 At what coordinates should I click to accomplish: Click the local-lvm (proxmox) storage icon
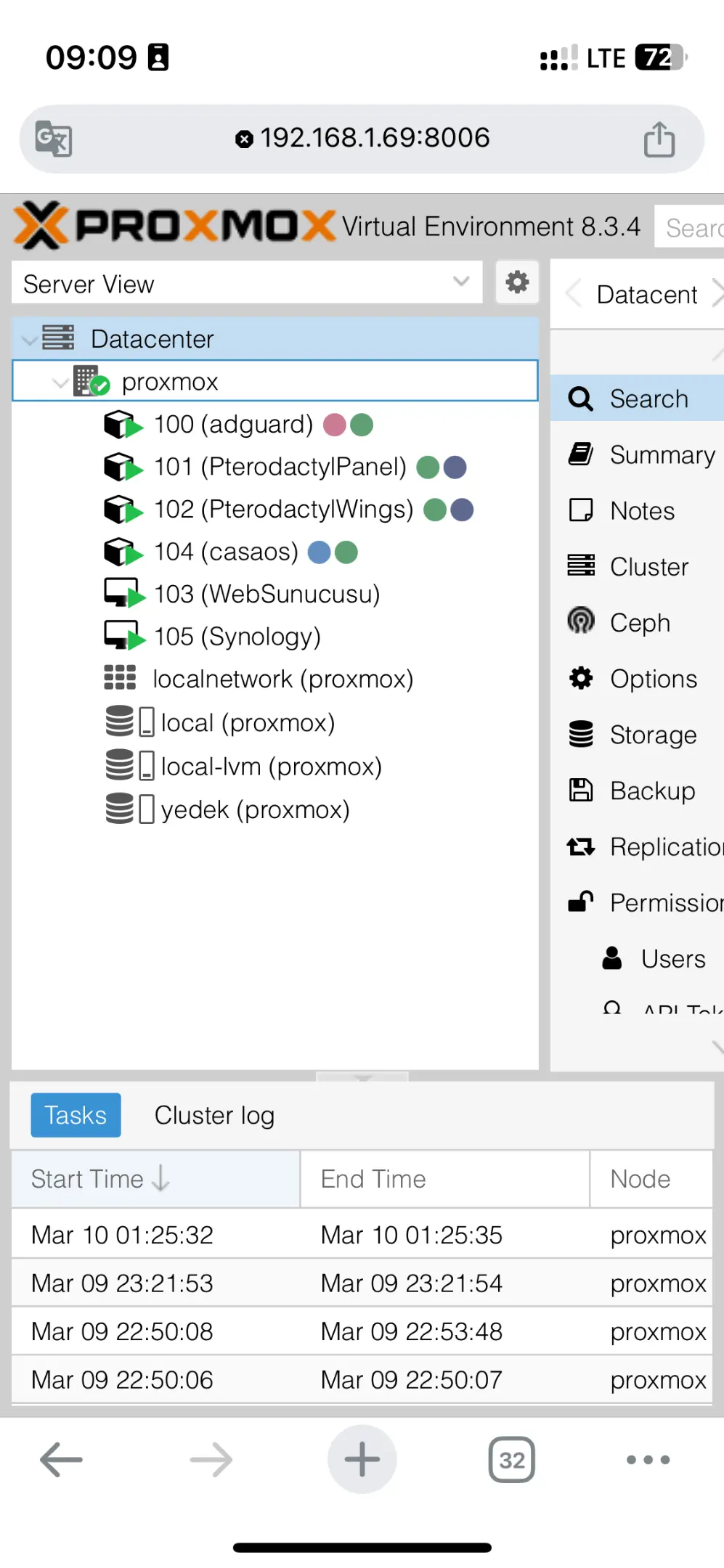coord(129,764)
